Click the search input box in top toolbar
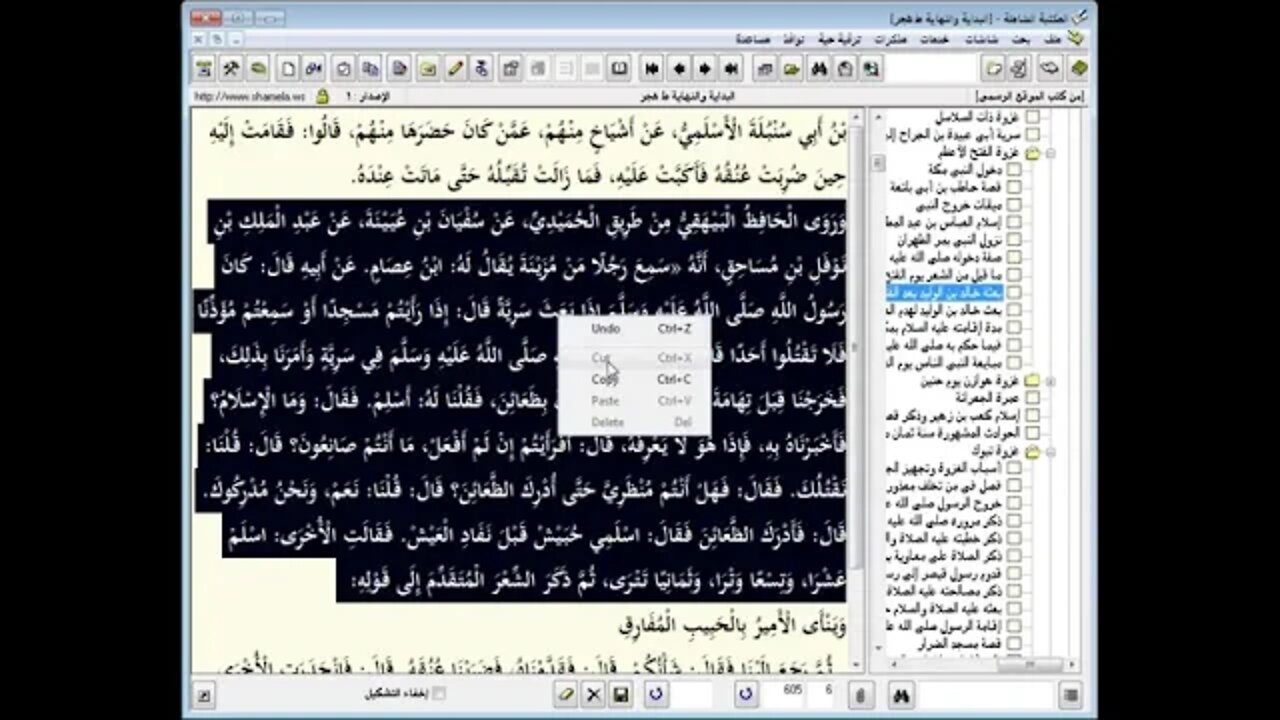 click(x=931, y=68)
